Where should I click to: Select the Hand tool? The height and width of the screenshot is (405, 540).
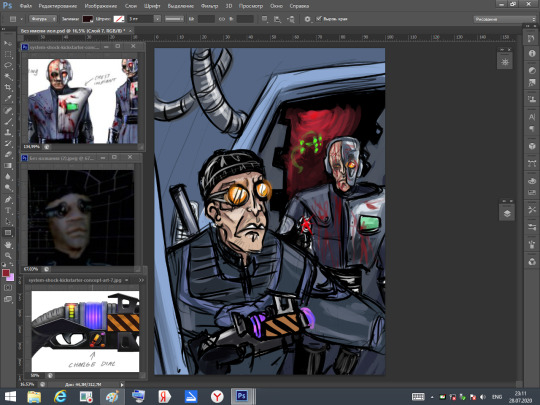8,245
